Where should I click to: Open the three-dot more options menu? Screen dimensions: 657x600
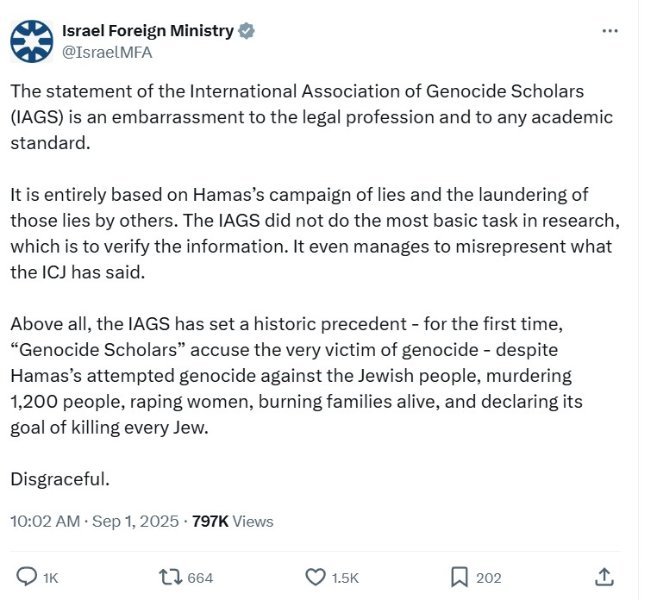(x=610, y=31)
